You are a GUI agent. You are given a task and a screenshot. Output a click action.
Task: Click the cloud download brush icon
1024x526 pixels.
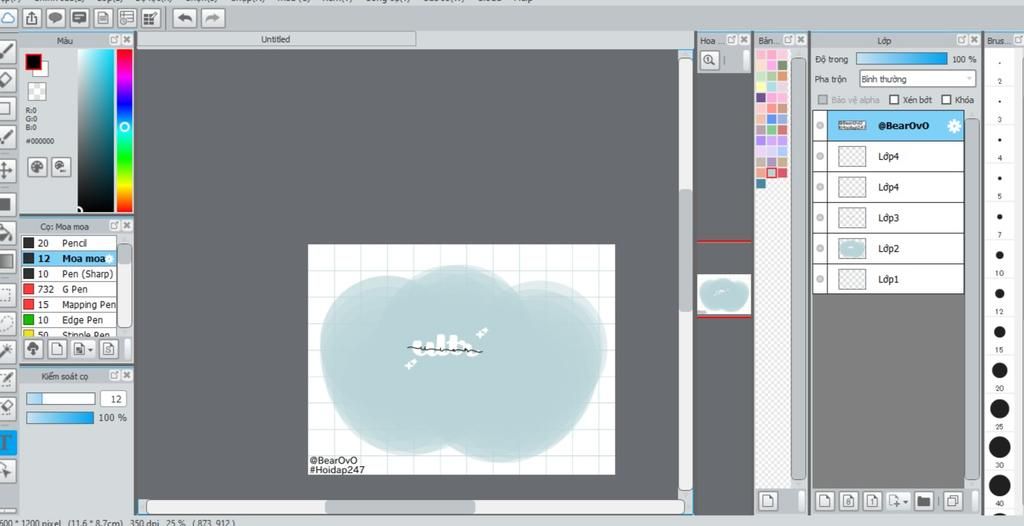[x=33, y=349]
